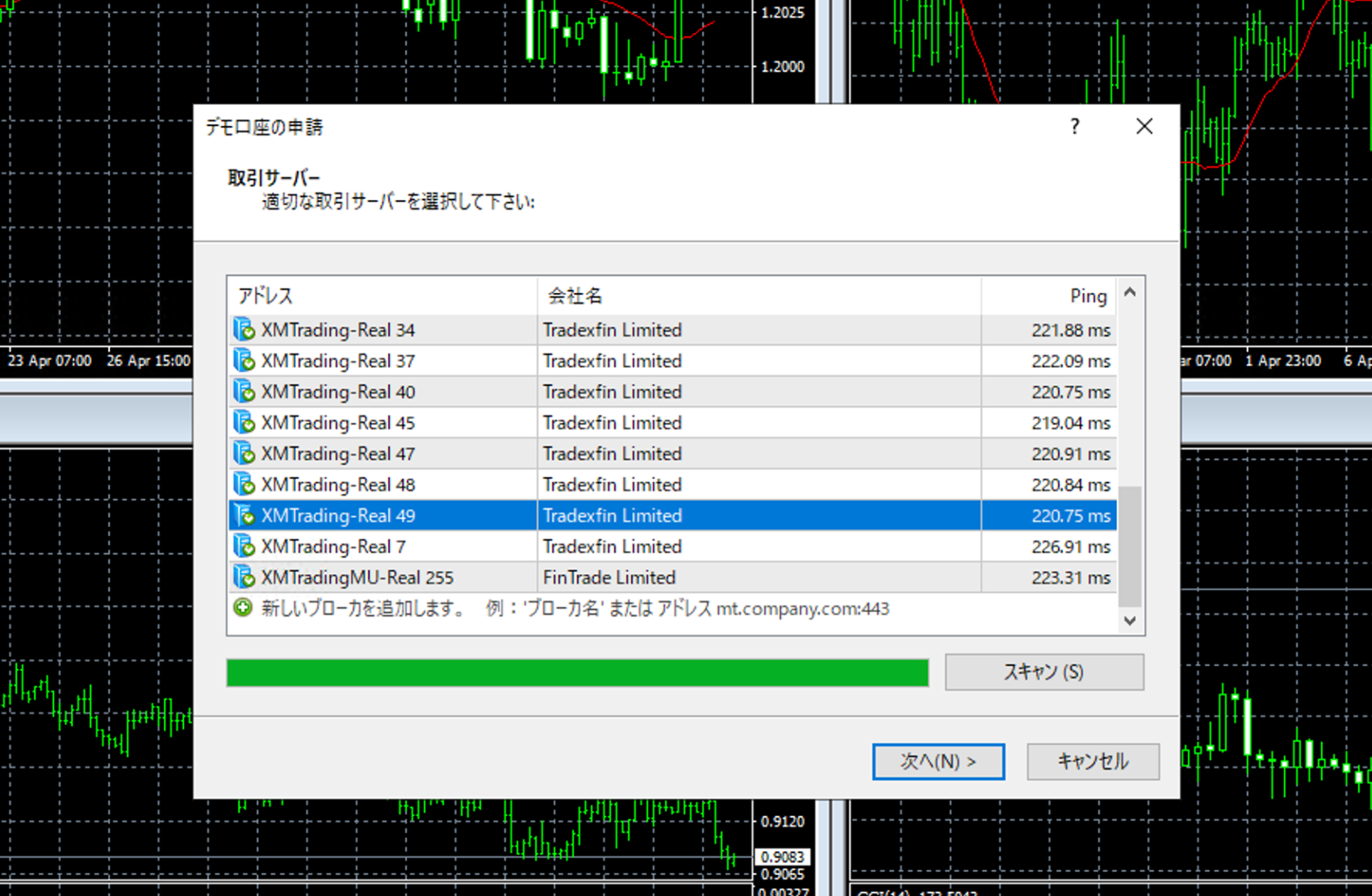1372x896 pixels.
Task: Click the キャンセル button
Action: [x=1093, y=761]
